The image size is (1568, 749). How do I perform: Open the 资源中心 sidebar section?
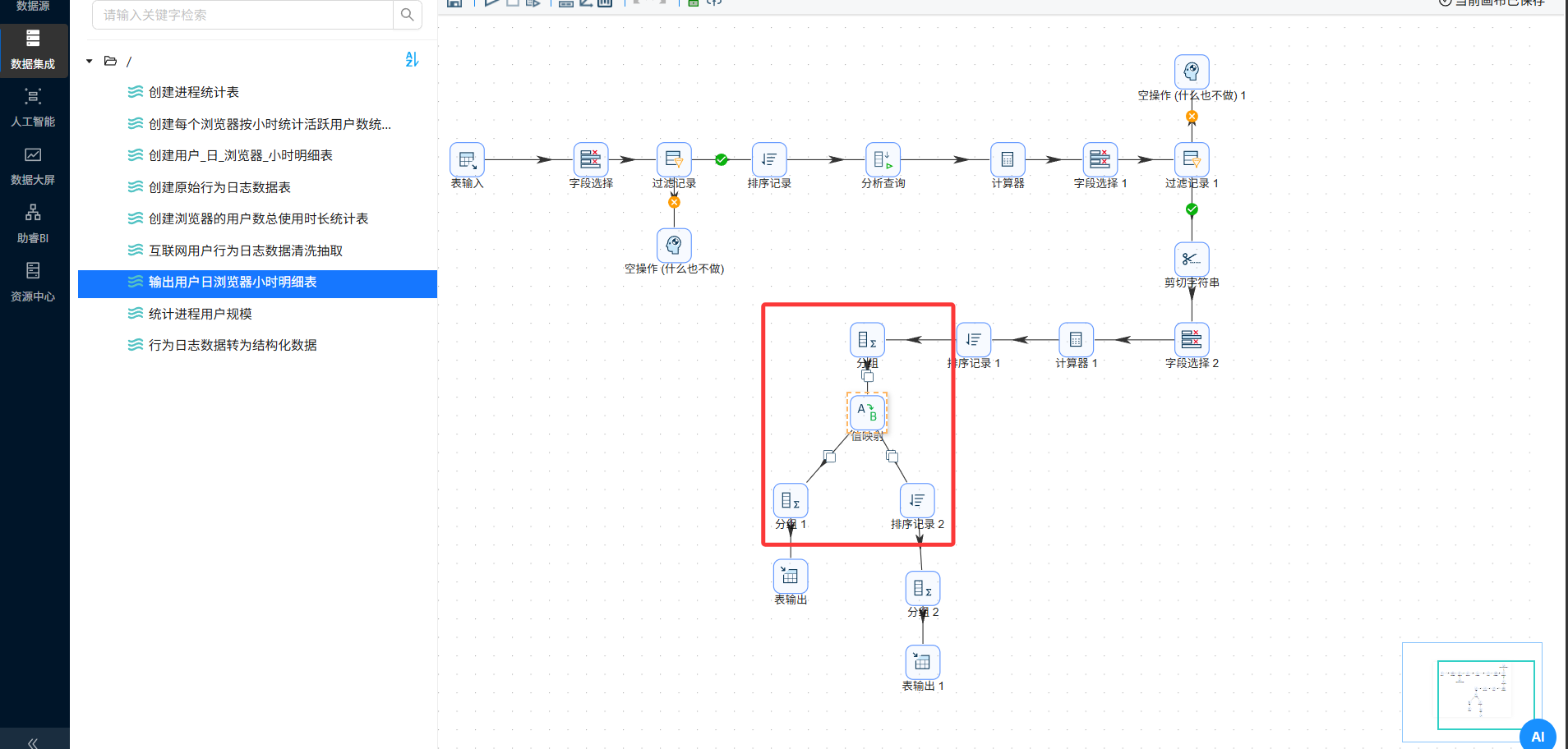pyautogui.click(x=33, y=283)
